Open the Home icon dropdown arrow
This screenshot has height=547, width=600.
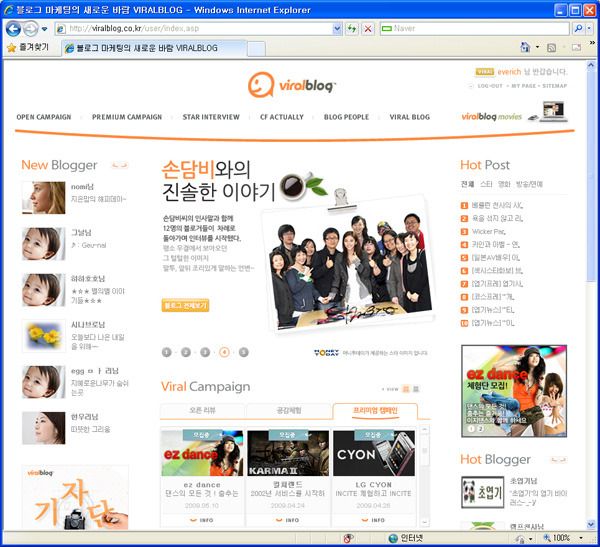(x=537, y=47)
